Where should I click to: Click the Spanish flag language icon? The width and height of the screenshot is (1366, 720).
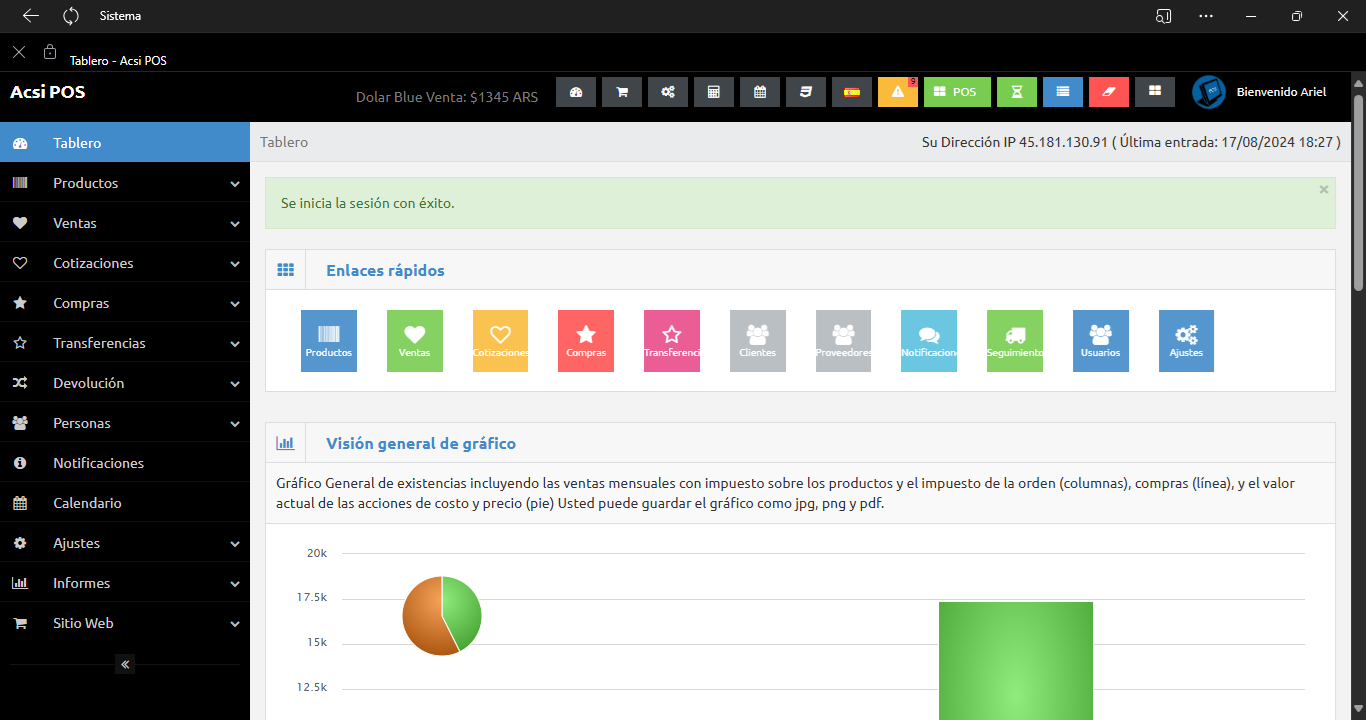coord(851,92)
